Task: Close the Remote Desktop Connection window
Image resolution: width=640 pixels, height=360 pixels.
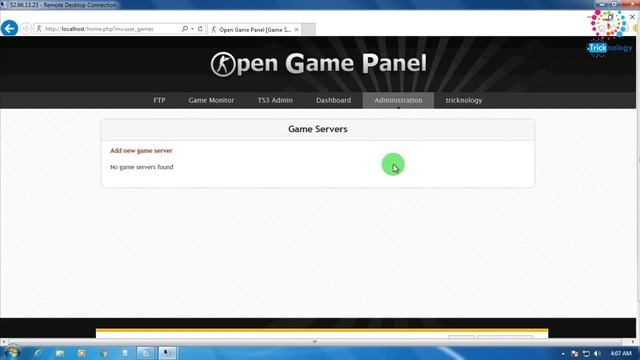Action: [632, 4]
